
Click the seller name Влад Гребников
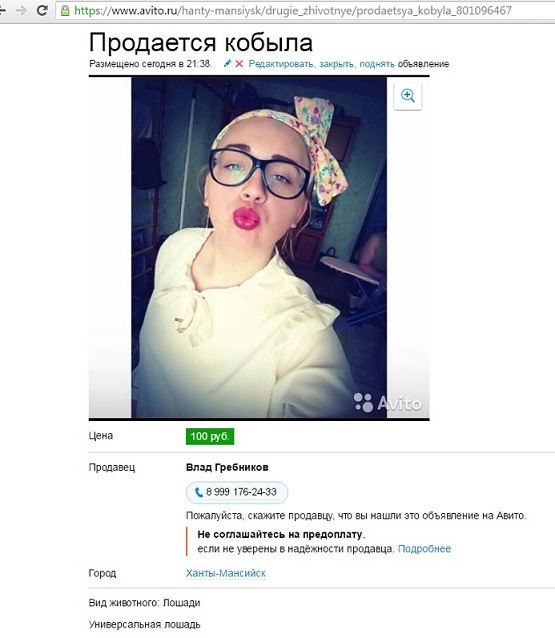click(227, 467)
